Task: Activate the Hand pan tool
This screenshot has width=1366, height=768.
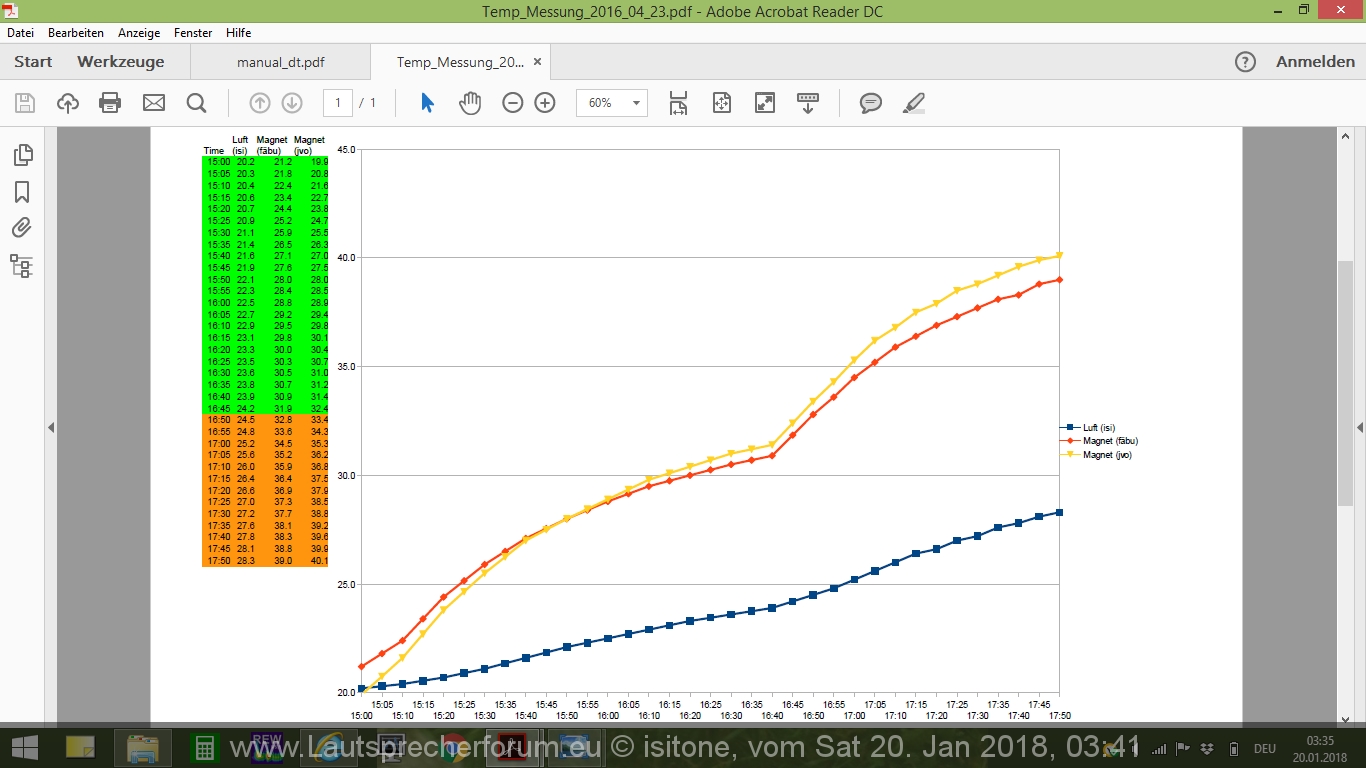Action: [470, 103]
